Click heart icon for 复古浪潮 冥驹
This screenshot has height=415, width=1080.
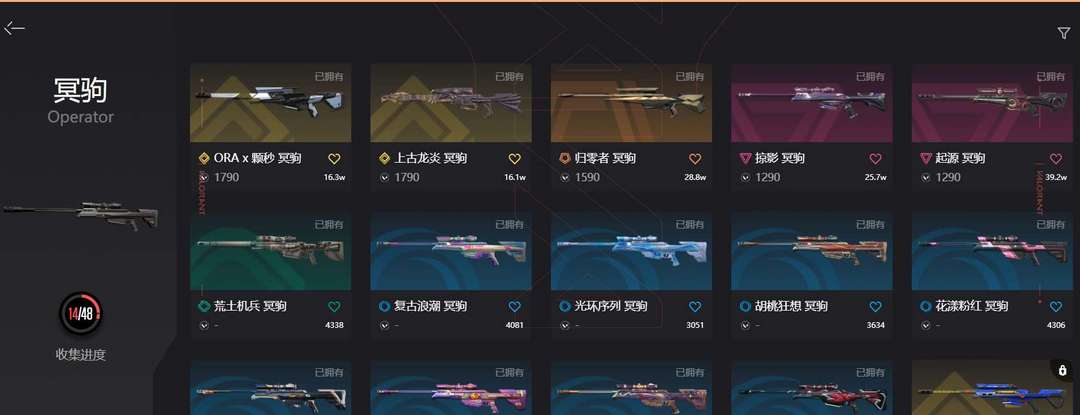[515, 307]
